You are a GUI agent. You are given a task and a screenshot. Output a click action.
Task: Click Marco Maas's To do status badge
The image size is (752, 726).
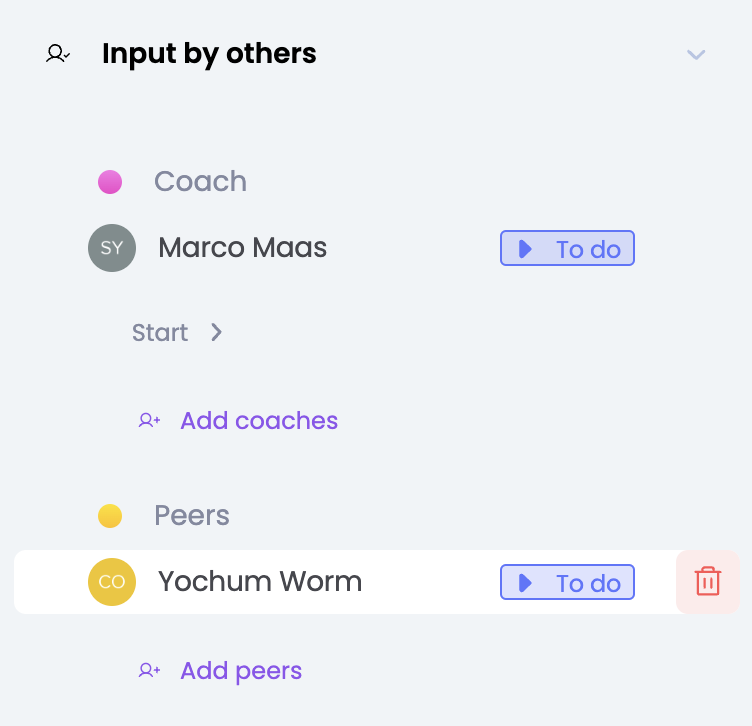click(567, 249)
